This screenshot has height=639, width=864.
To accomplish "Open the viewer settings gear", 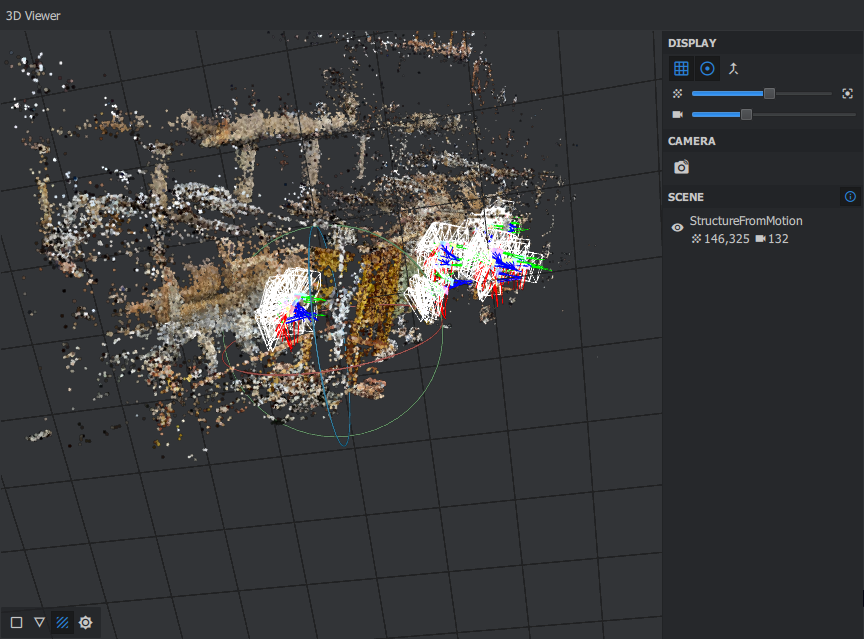I will 85,622.
